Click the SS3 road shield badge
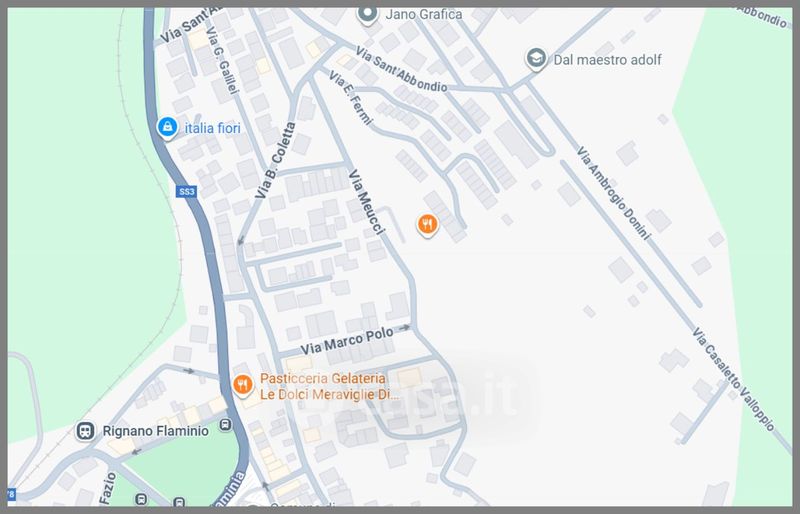 point(185,191)
